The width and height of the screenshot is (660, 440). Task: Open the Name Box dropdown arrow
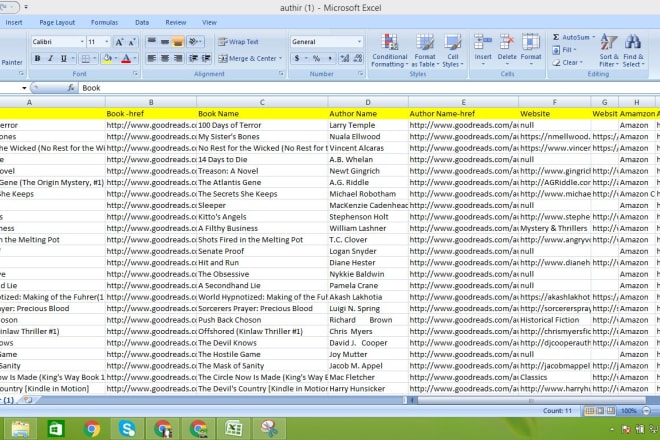[x=24, y=88]
